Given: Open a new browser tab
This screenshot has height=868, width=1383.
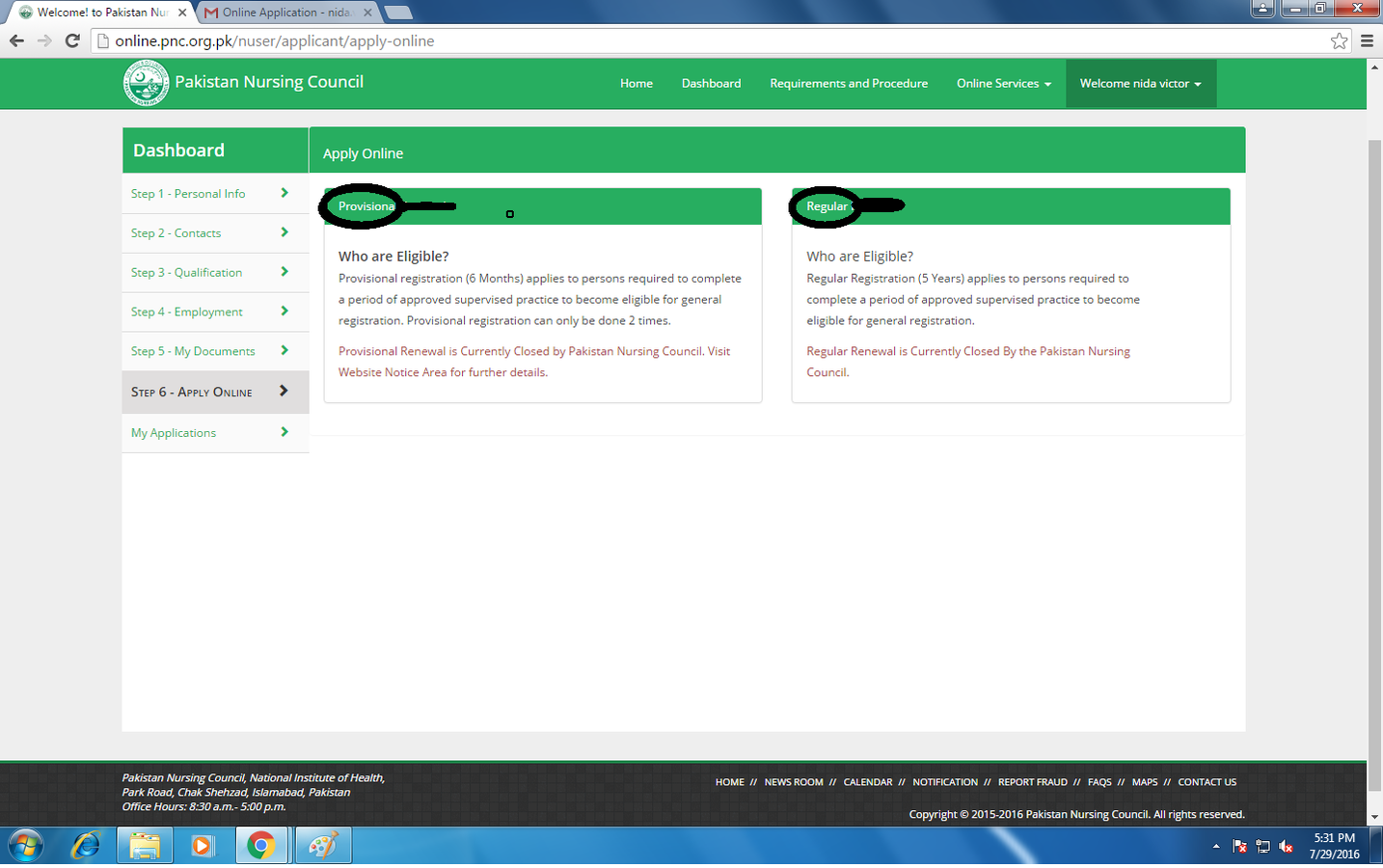Looking at the screenshot, I should pyautogui.click(x=397, y=13).
